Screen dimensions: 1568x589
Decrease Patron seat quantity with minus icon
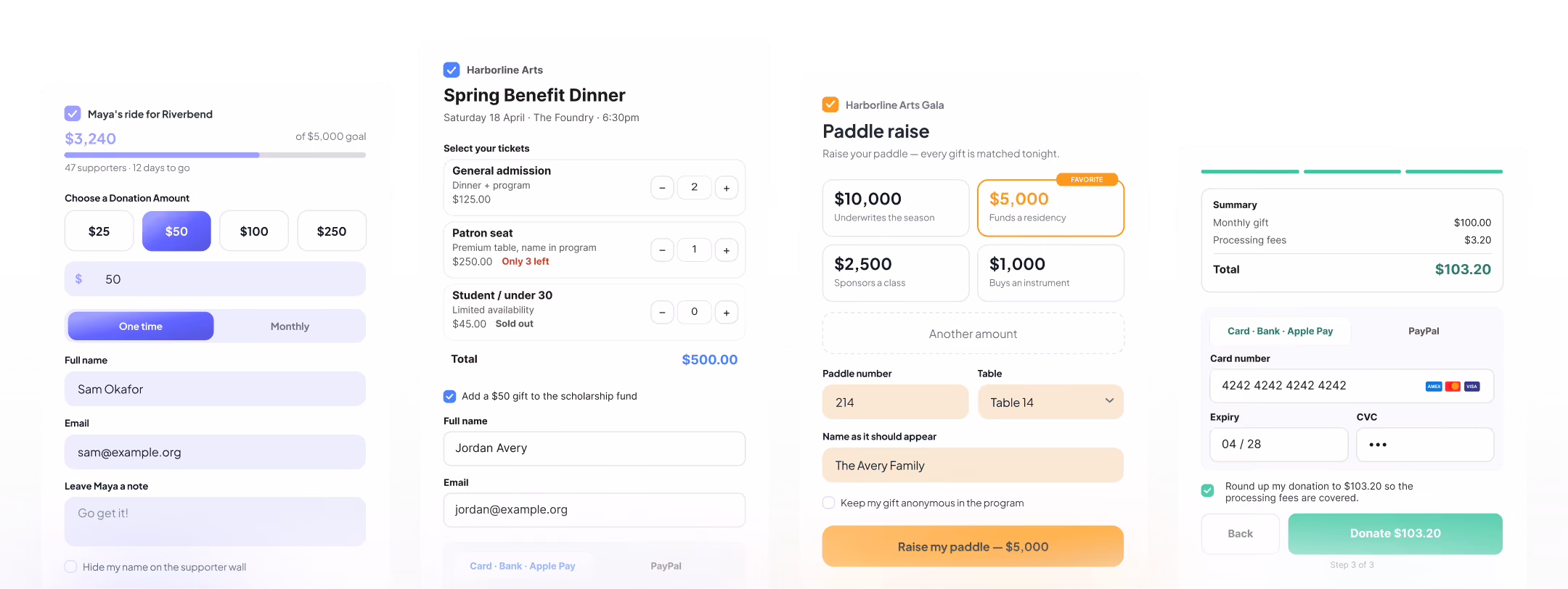pos(662,250)
